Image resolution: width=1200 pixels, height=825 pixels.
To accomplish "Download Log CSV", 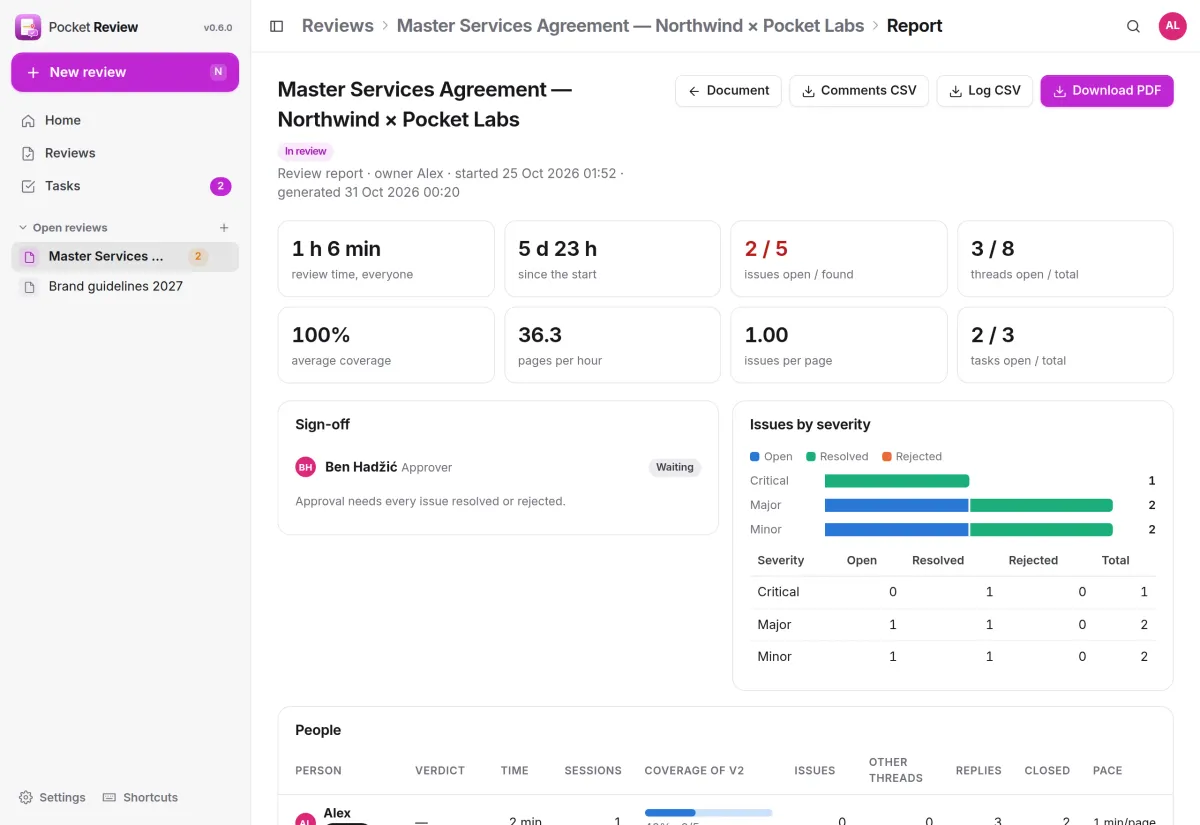I will click(985, 90).
